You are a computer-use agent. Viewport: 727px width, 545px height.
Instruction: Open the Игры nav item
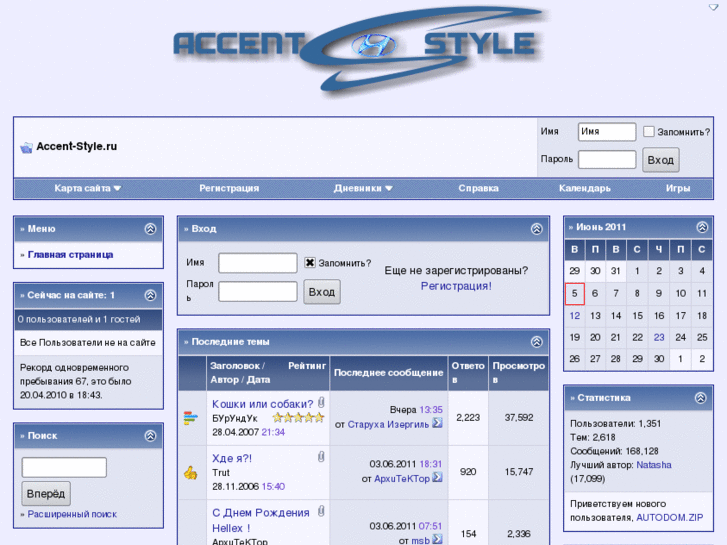pyautogui.click(x=678, y=188)
